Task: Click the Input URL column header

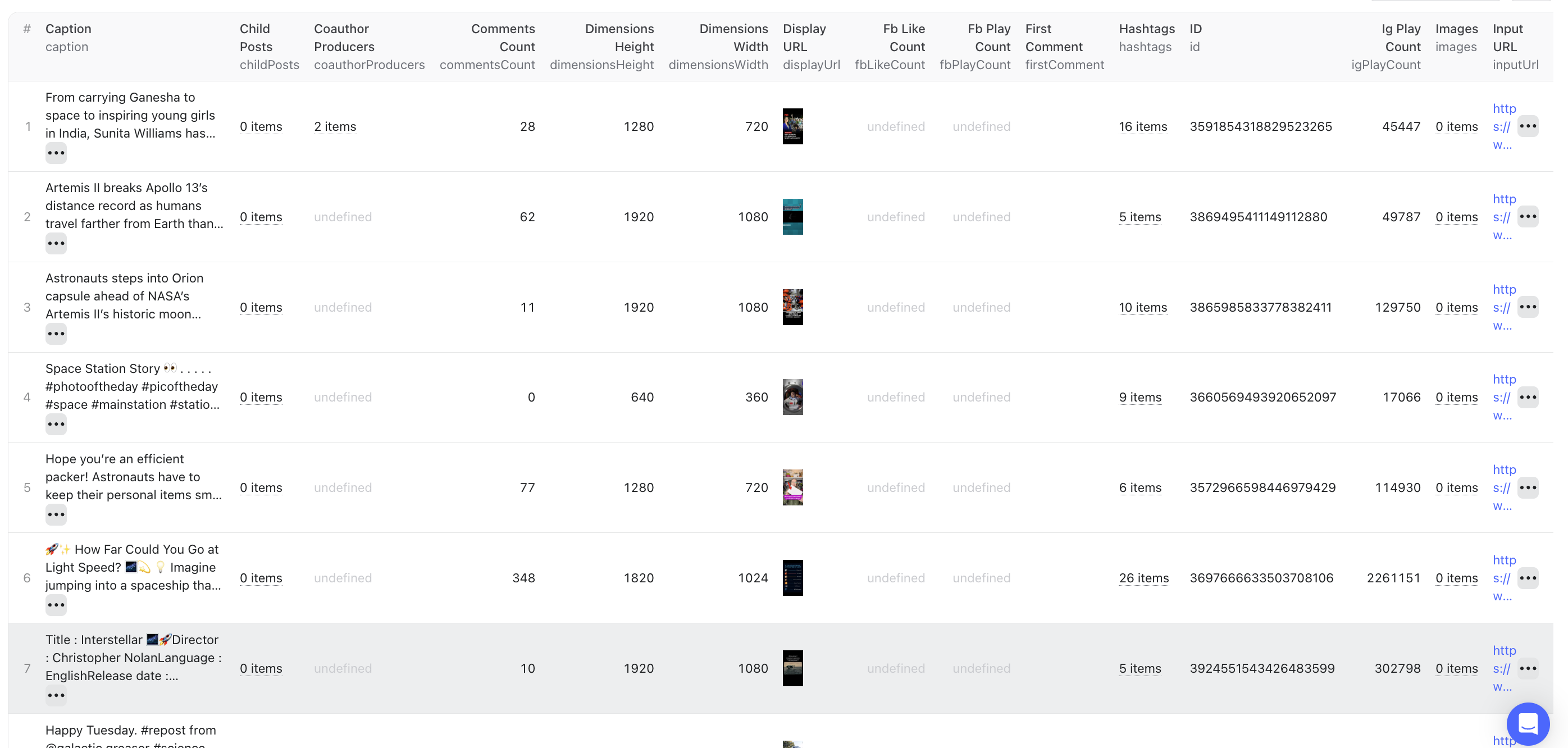Action: (x=1515, y=46)
